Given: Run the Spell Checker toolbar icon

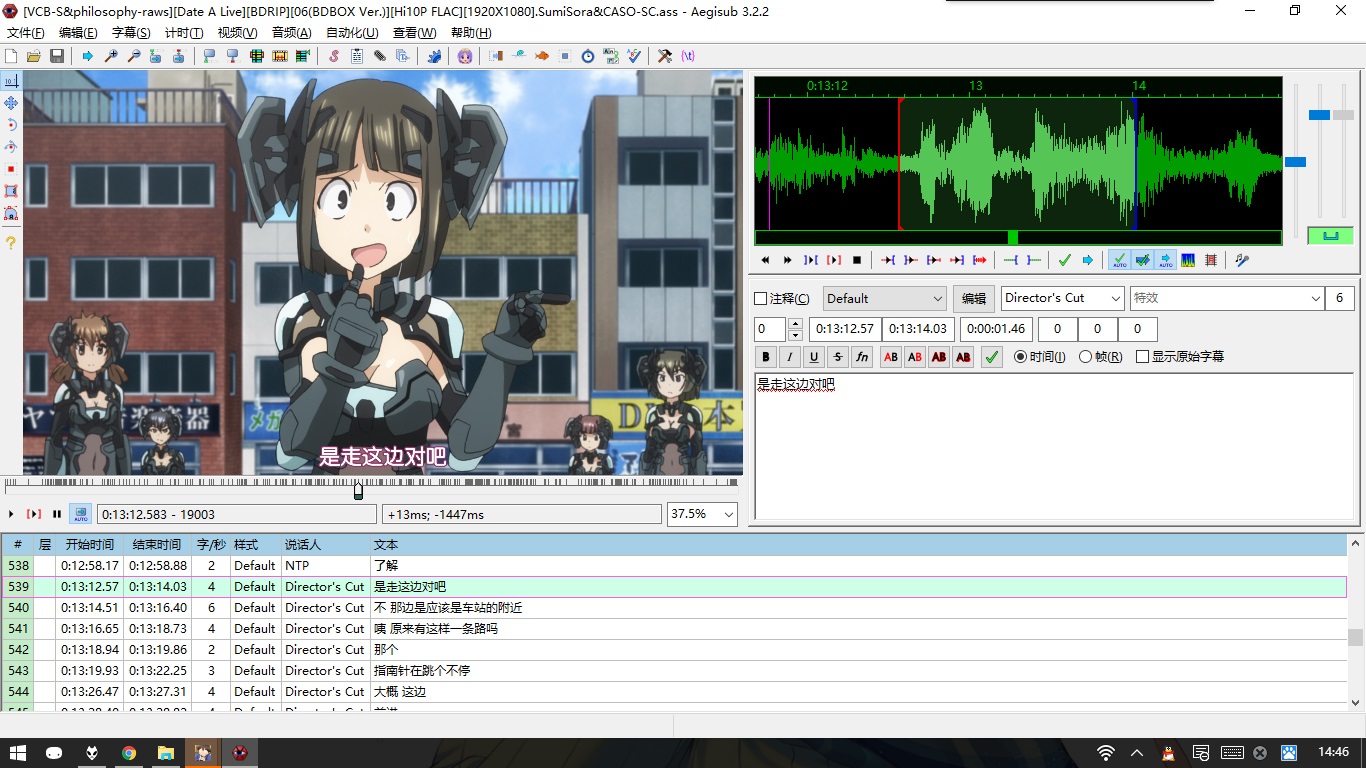Looking at the screenshot, I should [x=634, y=56].
